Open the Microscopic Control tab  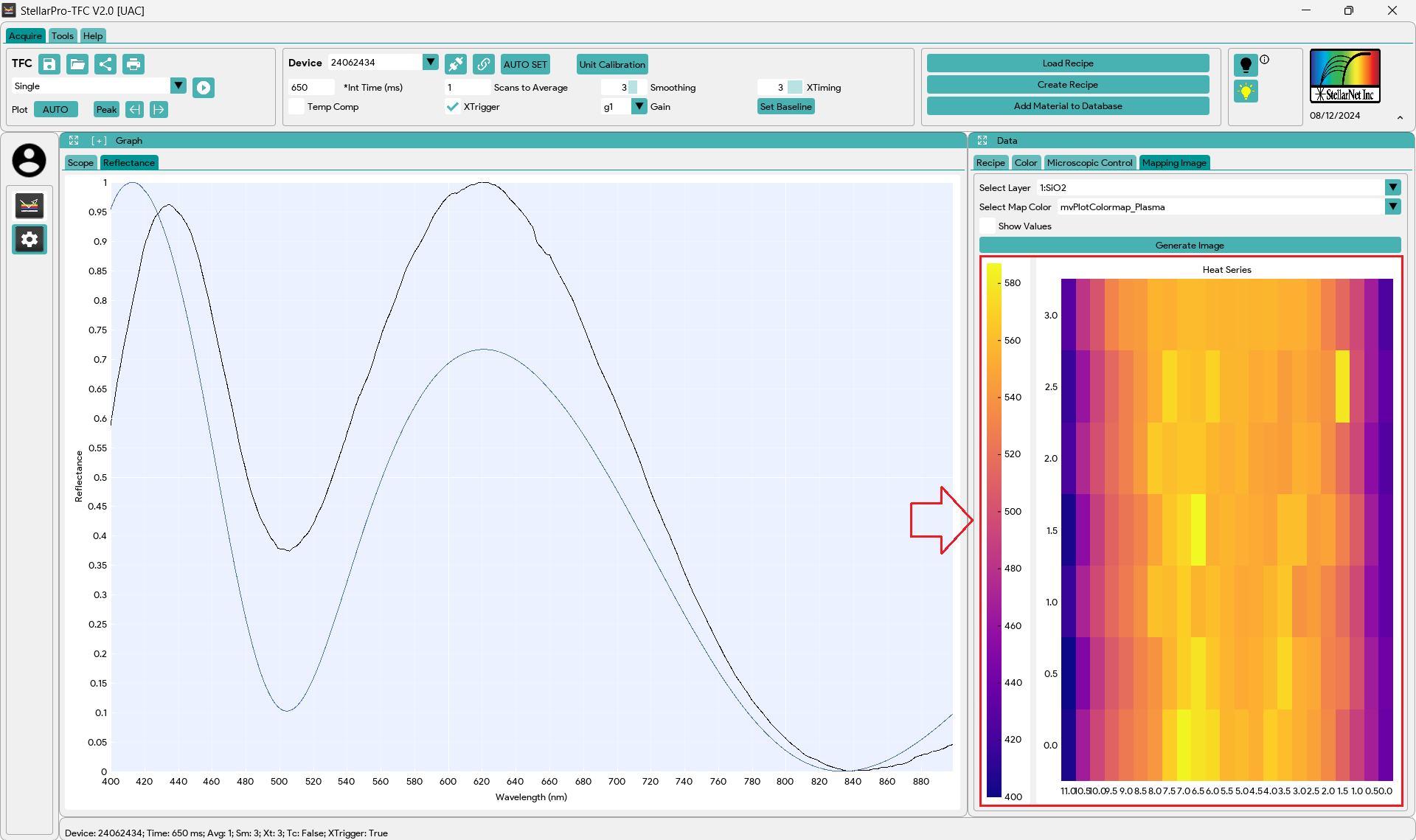1089,163
